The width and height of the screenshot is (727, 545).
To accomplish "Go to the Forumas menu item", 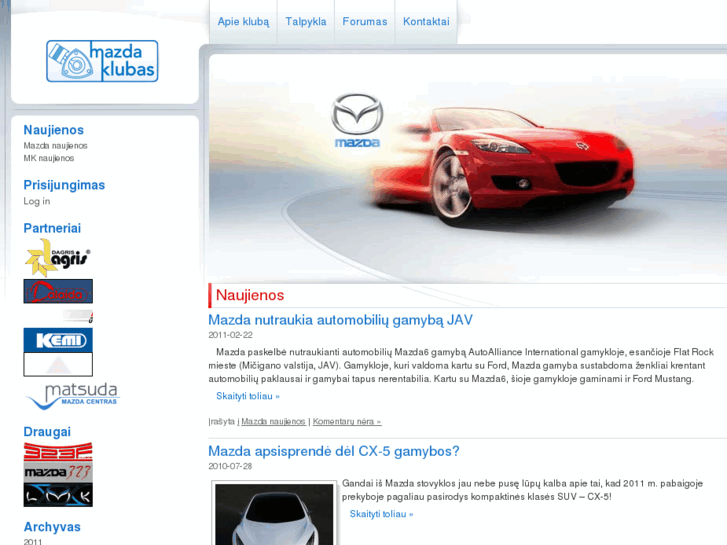I will coord(364,22).
